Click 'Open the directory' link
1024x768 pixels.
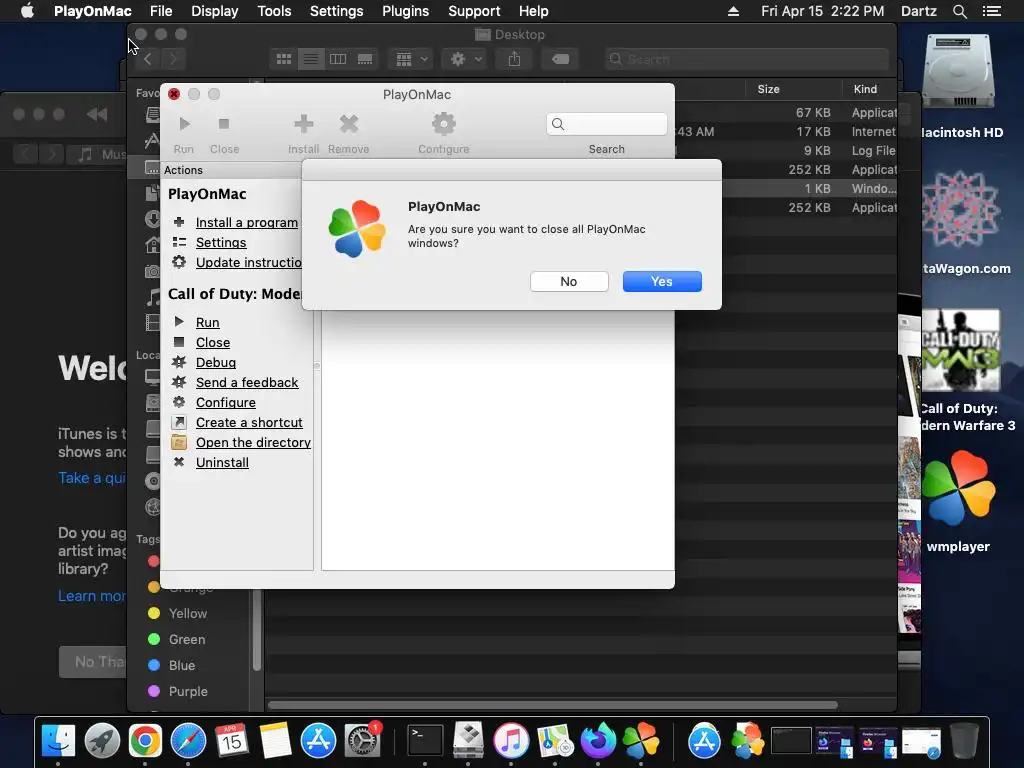click(x=253, y=443)
